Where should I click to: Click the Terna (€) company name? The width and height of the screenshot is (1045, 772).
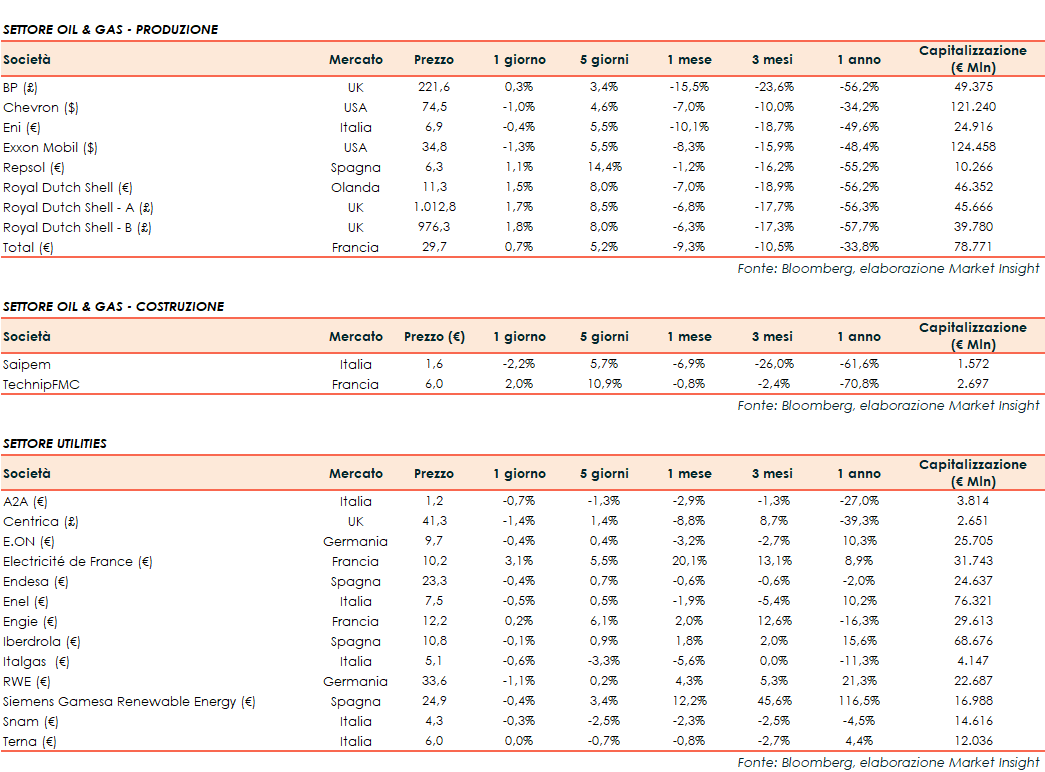tap(30, 741)
